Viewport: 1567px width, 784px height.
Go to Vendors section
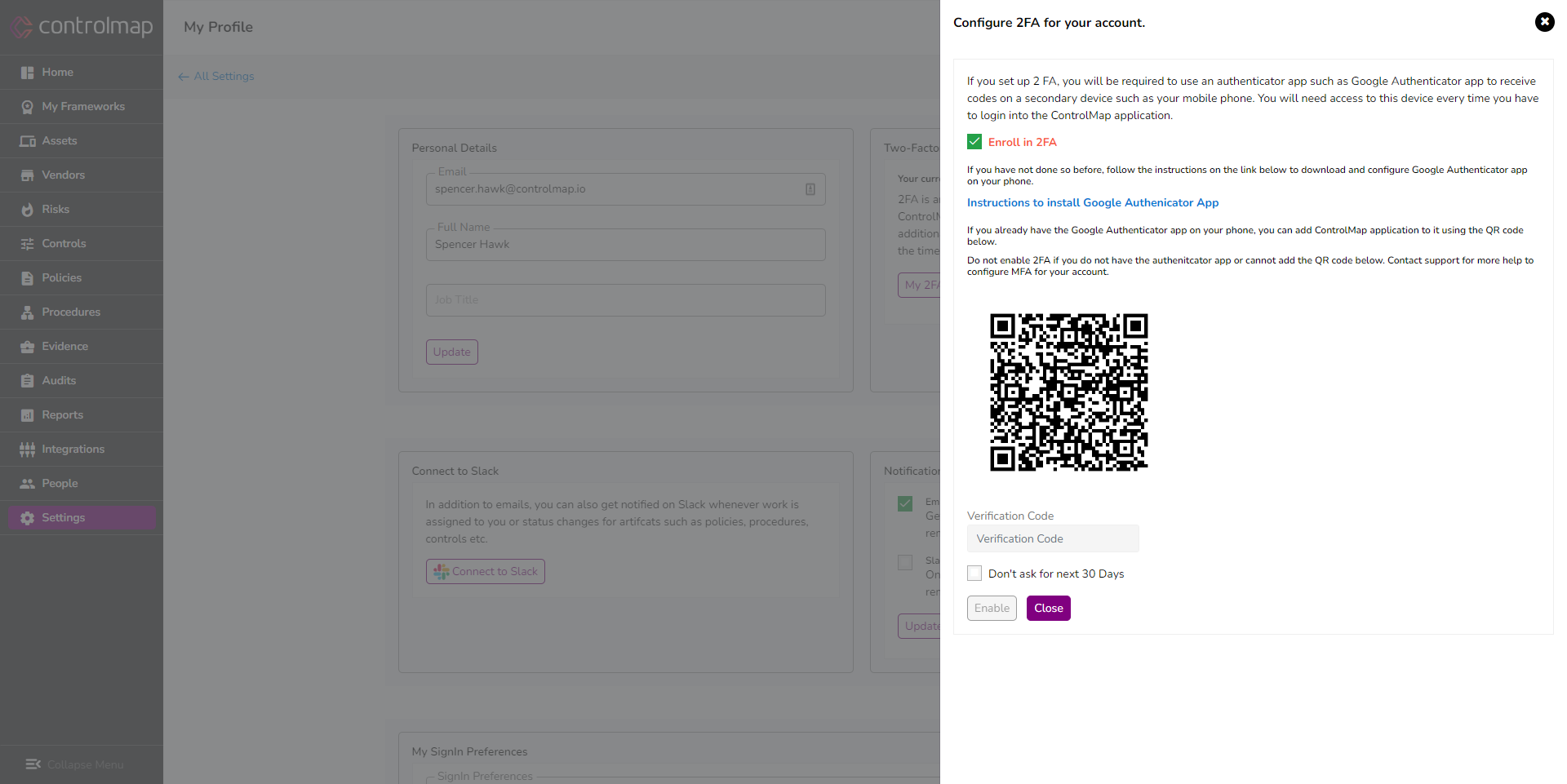click(x=82, y=175)
